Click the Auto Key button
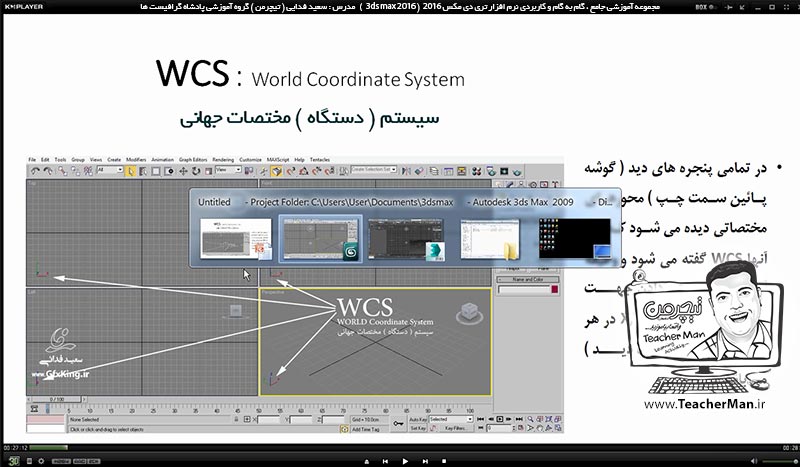The image size is (800, 467). [418, 420]
